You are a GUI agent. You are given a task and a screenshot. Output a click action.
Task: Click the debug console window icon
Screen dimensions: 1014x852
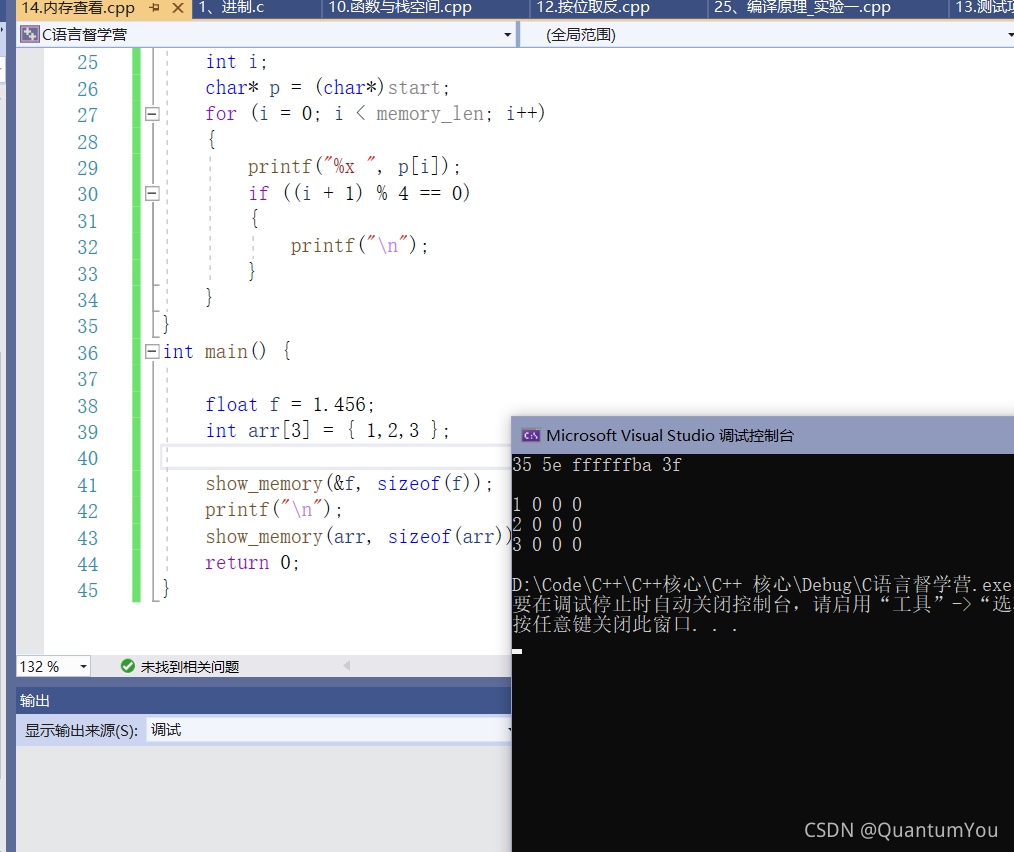(531, 435)
